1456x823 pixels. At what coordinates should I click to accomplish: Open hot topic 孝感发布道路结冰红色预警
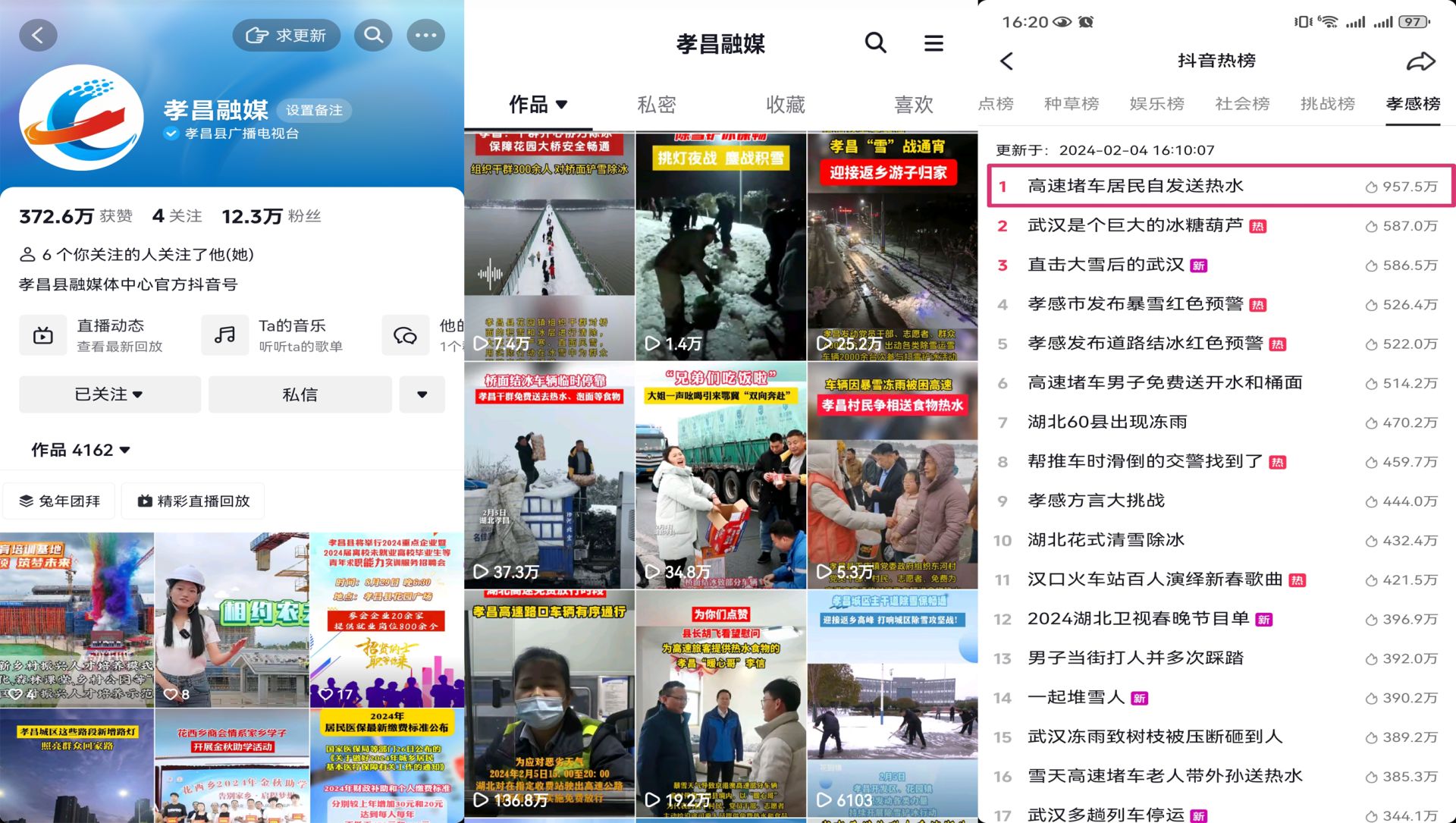(1220, 344)
